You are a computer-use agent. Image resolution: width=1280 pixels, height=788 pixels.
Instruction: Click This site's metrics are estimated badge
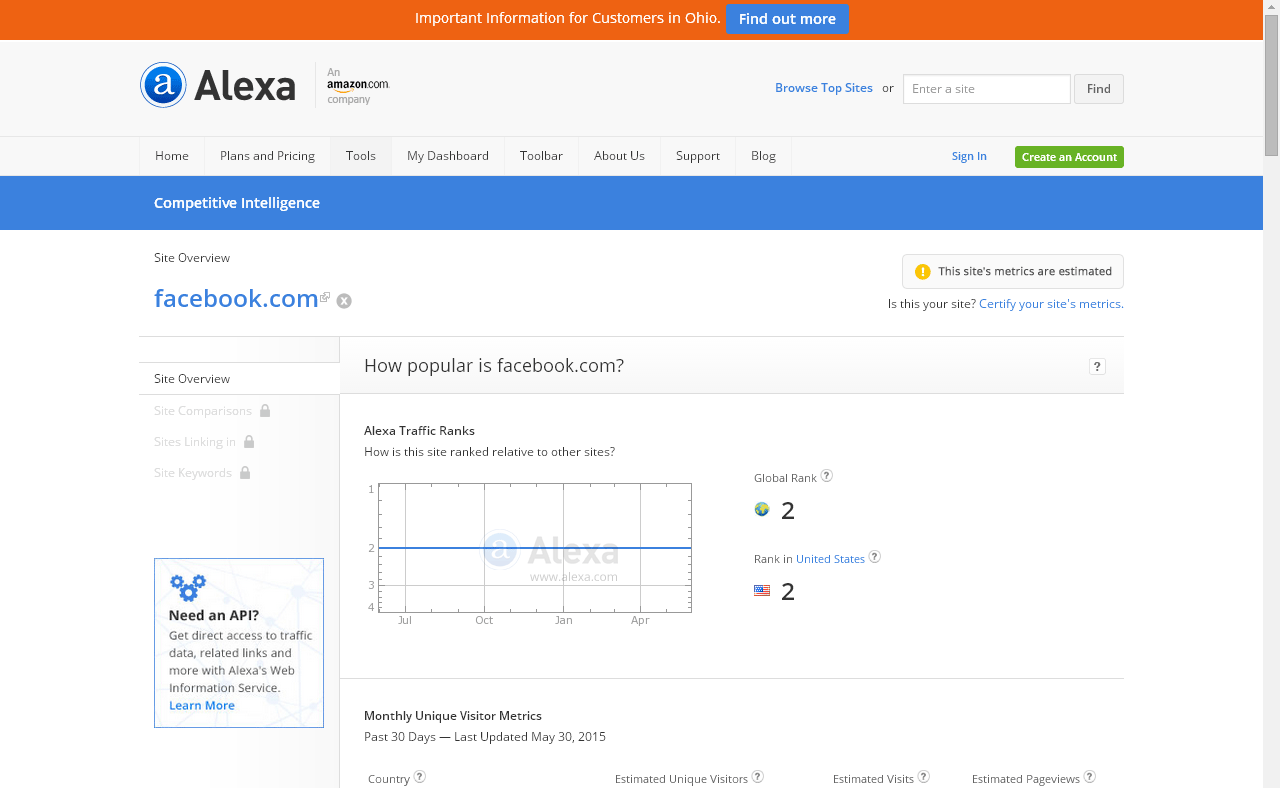pyautogui.click(x=1013, y=271)
